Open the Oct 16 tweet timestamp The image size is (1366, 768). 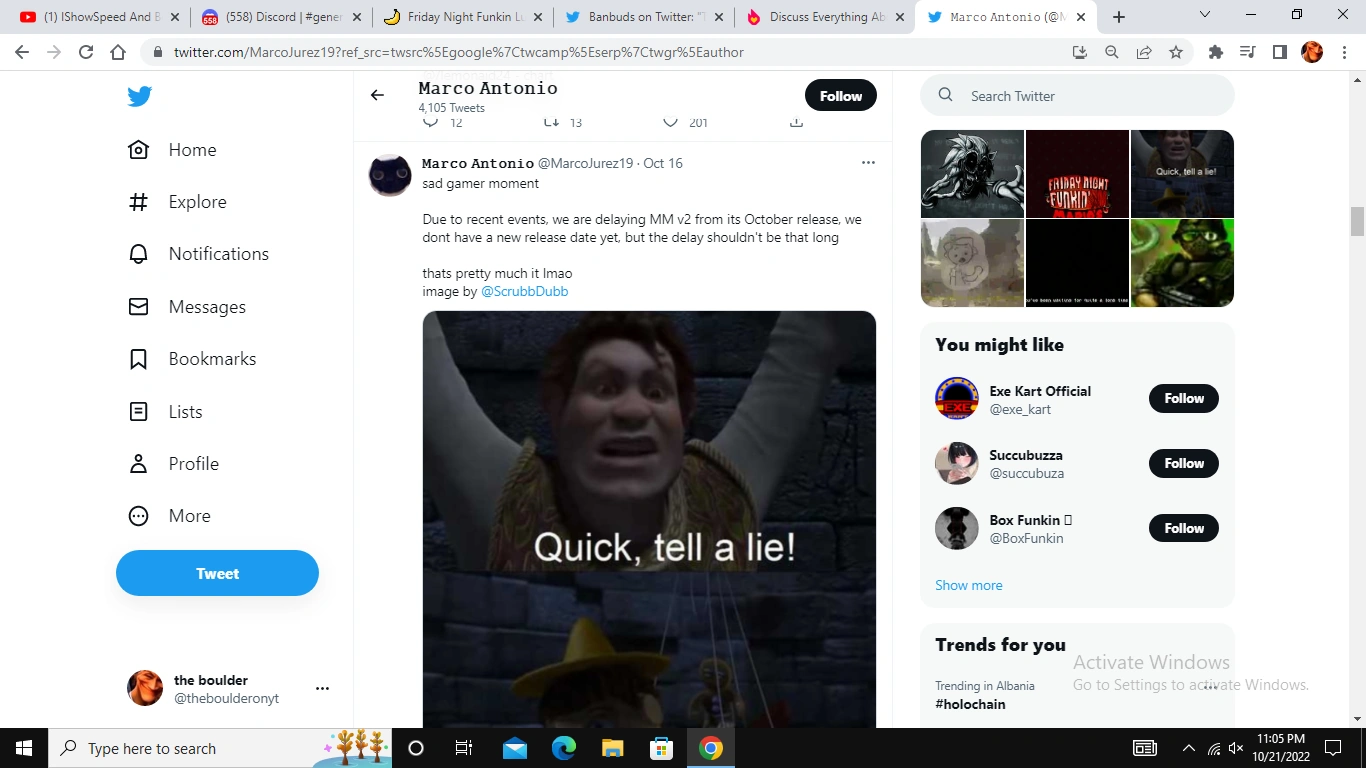tap(663, 163)
